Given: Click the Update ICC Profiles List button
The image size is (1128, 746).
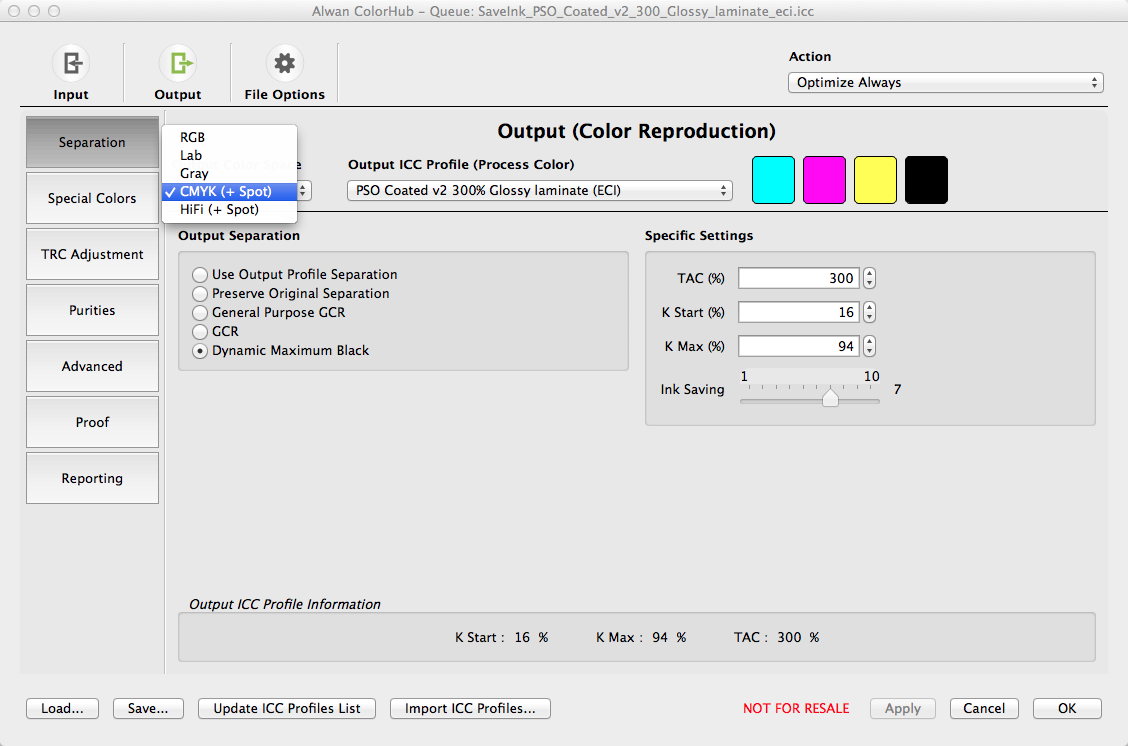Looking at the screenshot, I should [286, 708].
